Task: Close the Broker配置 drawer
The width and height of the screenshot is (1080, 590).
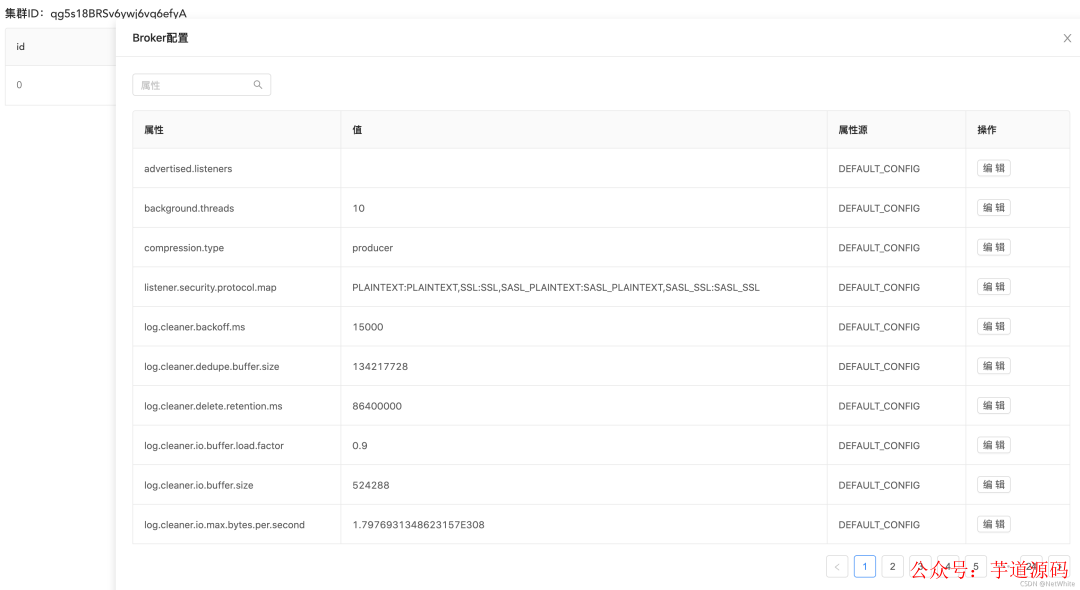Action: [x=1067, y=39]
